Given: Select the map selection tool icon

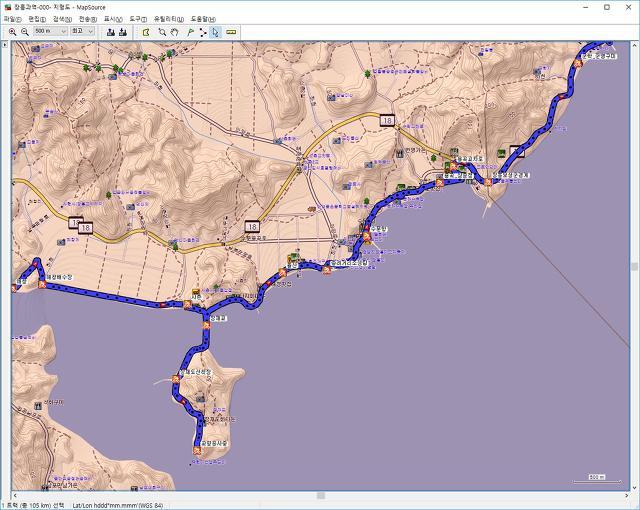Looking at the screenshot, I should pyautogui.click(x=146, y=32).
